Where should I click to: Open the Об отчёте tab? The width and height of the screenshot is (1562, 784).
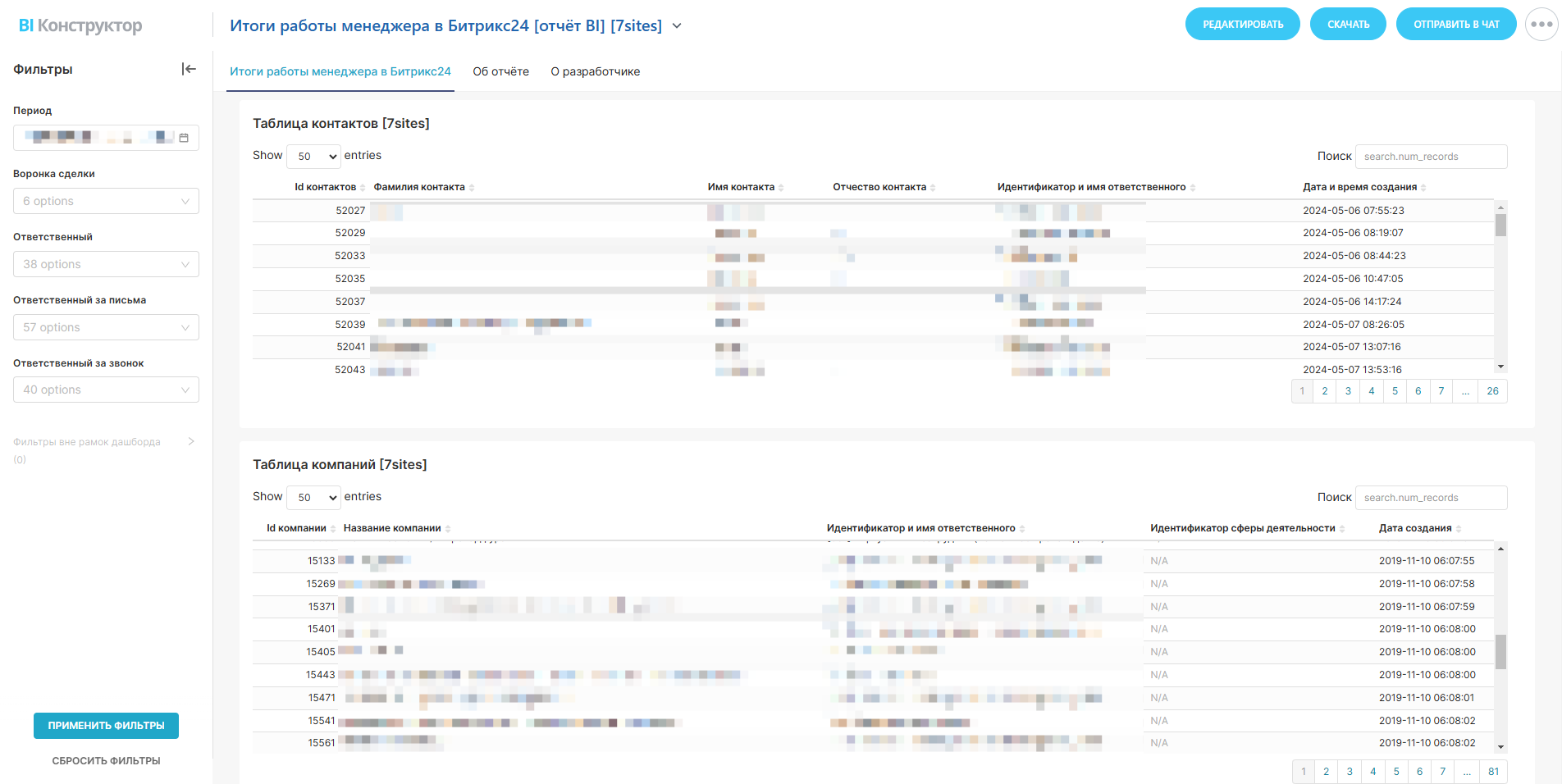click(x=500, y=71)
